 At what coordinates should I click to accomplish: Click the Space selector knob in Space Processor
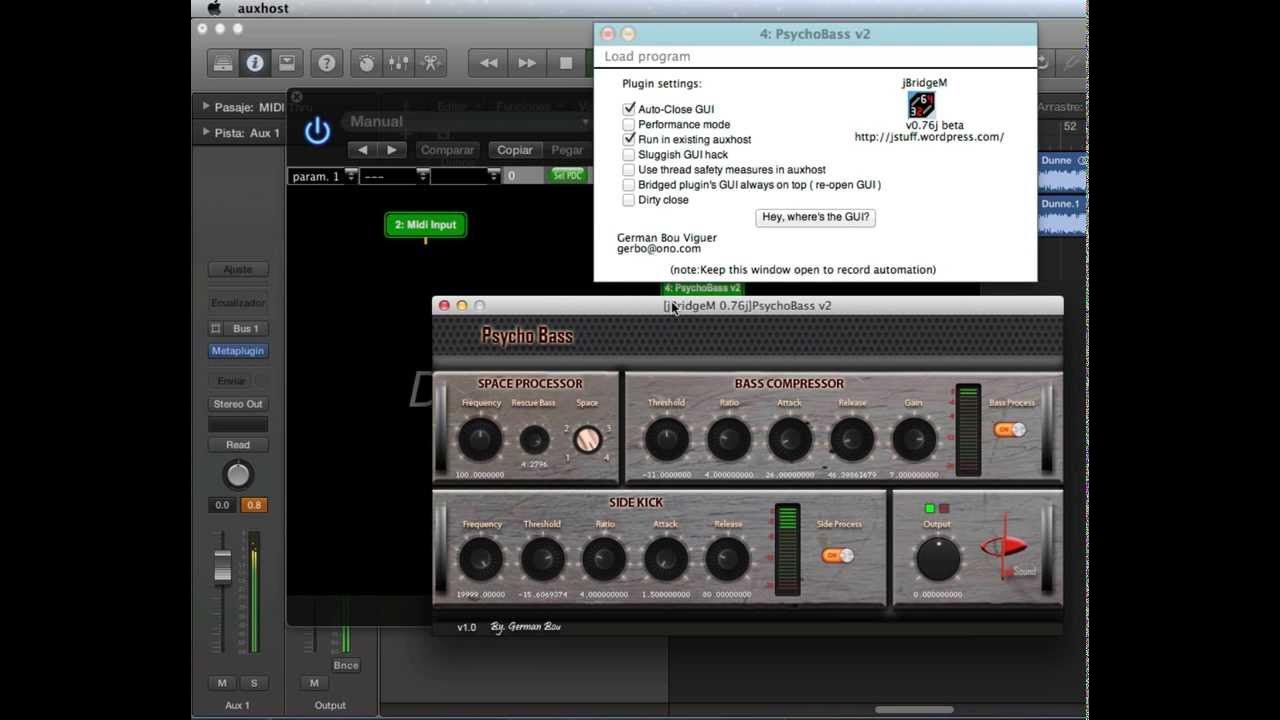pyautogui.click(x=587, y=439)
